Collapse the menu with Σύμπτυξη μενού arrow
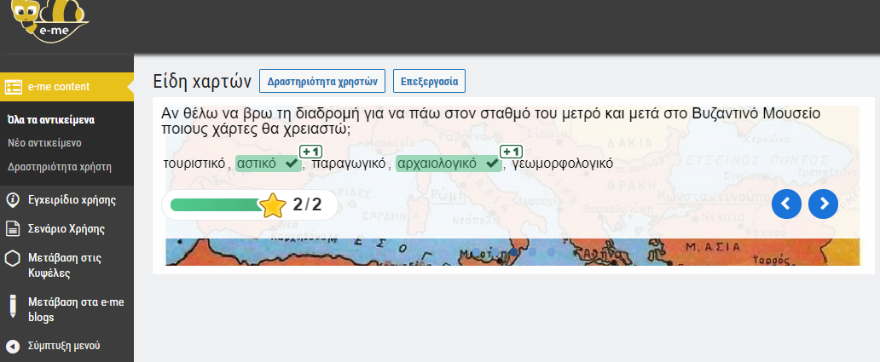The width and height of the screenshot is (880, 362). point(12,345)
